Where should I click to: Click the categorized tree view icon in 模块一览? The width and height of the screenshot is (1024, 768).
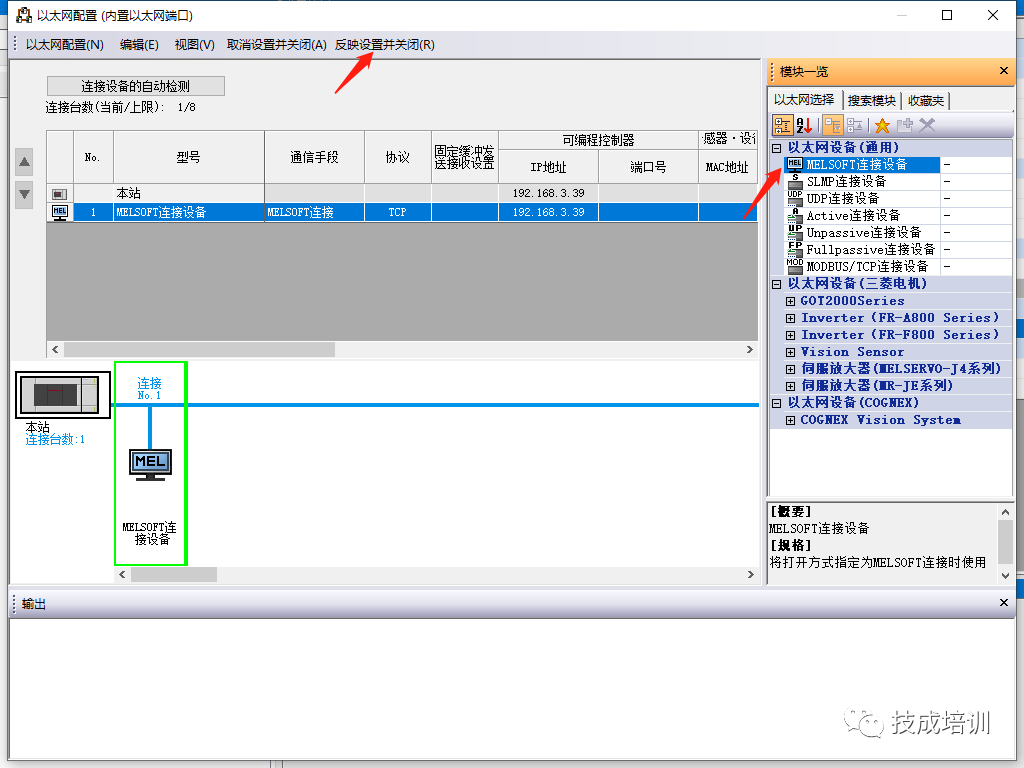pos(782,125)
